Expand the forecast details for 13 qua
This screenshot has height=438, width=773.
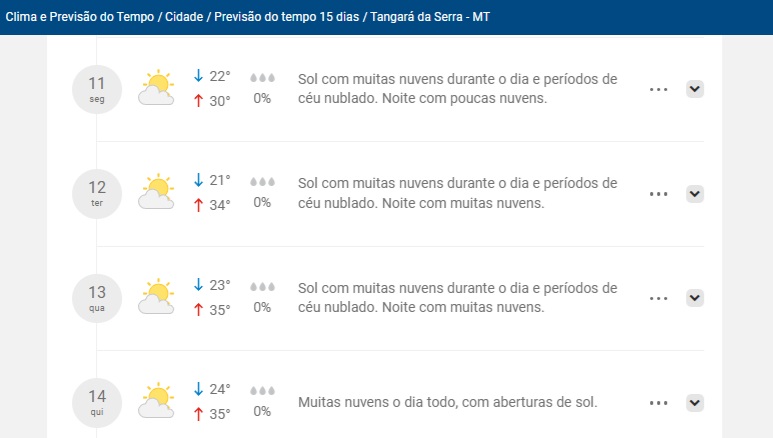tap(695, 298)
